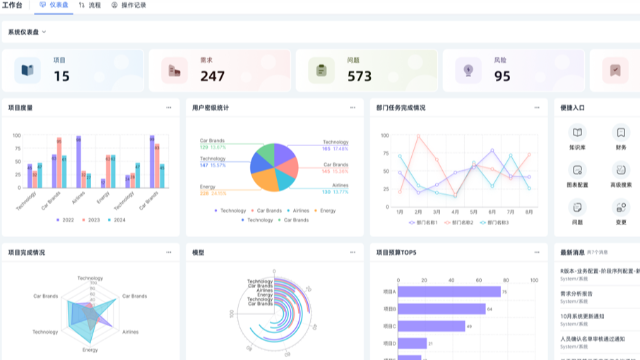Image resolution: width=640 pixels, height=360 pixels.
Task: Click the 便捷入口 panel title
Action: [x=572, y=108]
